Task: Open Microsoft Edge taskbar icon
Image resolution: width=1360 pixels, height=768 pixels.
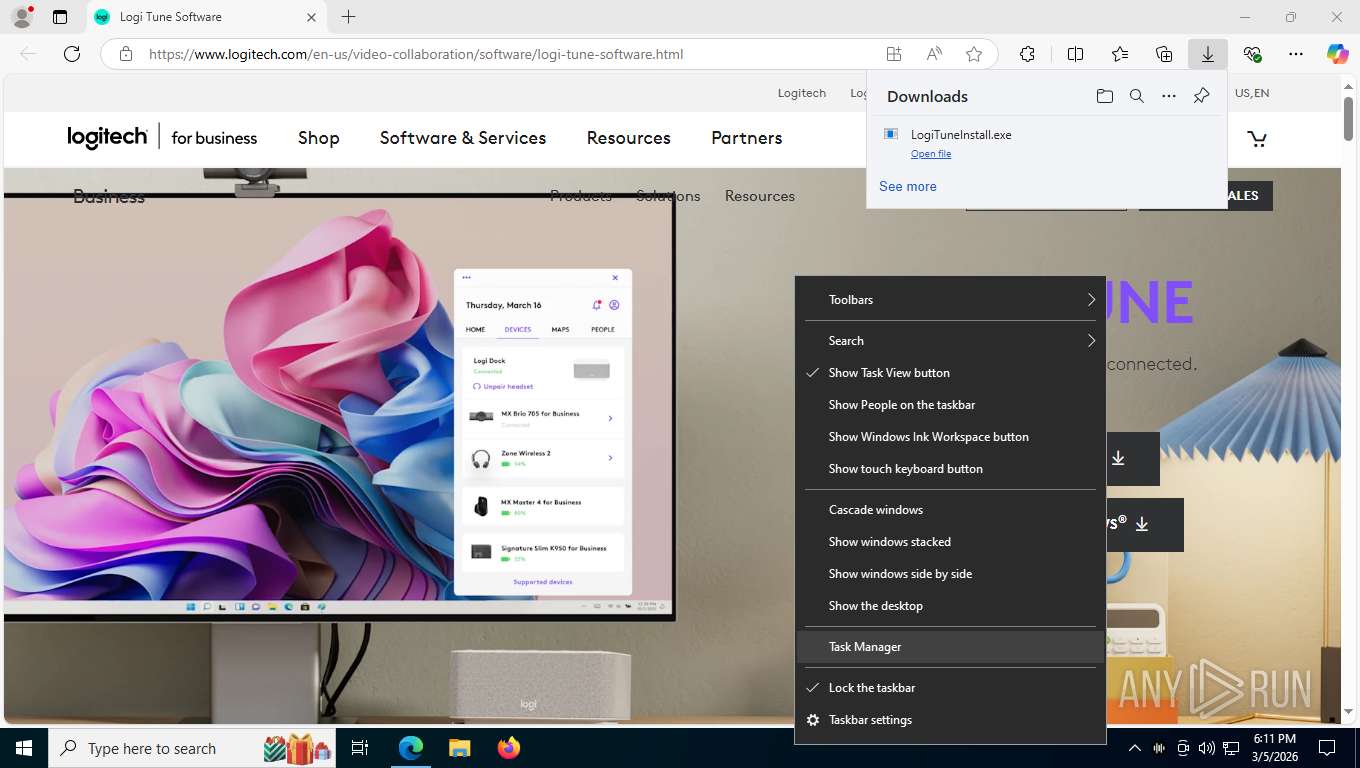Action: pyautogui.click(x=411, y=748)
